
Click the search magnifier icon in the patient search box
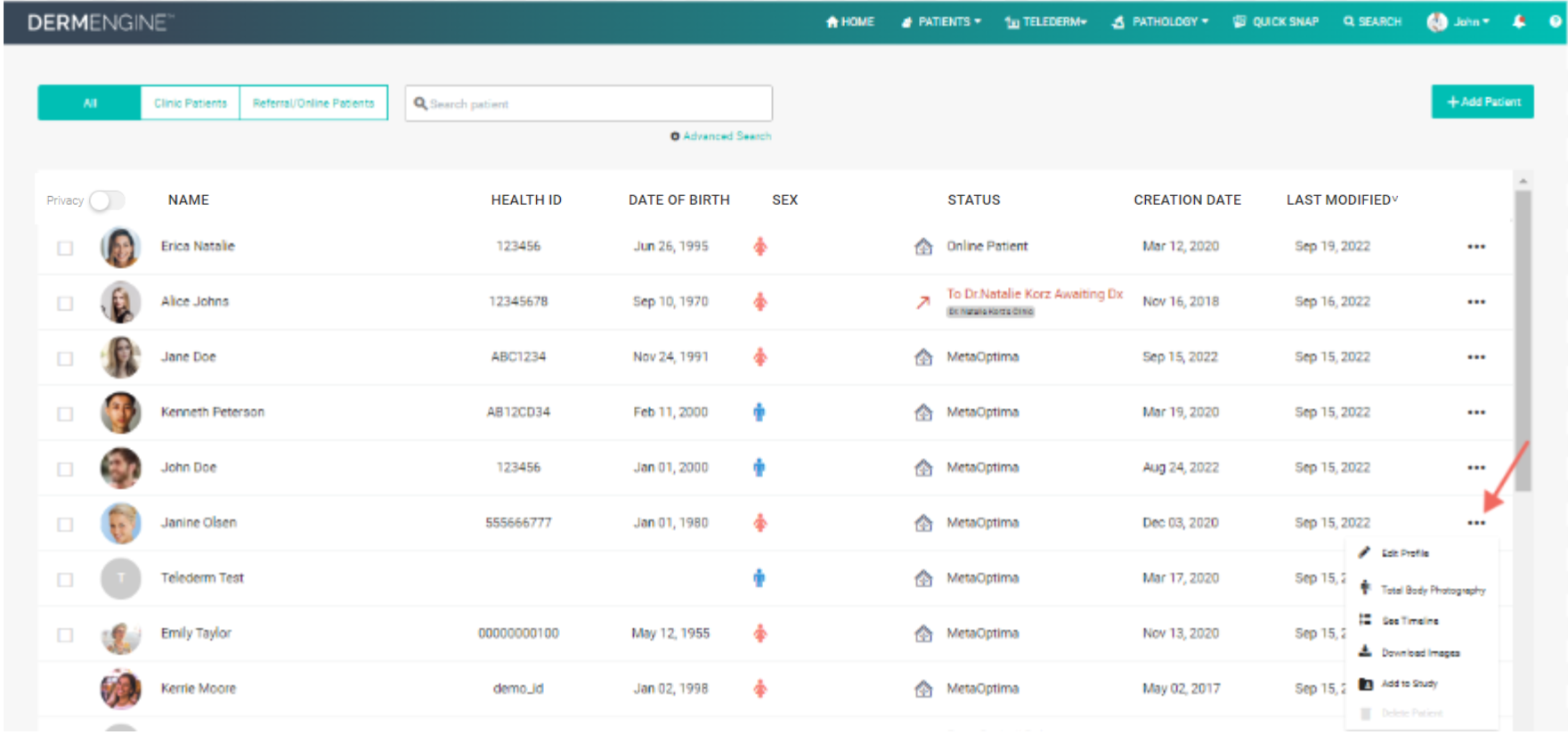[x=420, y=103]
